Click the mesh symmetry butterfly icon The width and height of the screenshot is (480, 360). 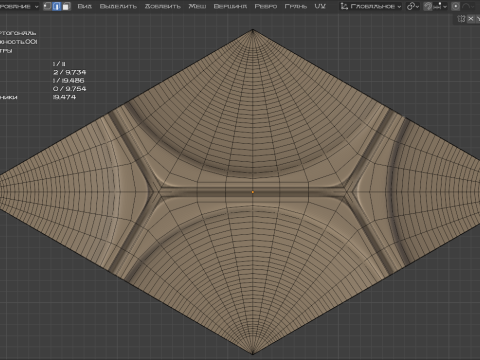tap(461, 19)
